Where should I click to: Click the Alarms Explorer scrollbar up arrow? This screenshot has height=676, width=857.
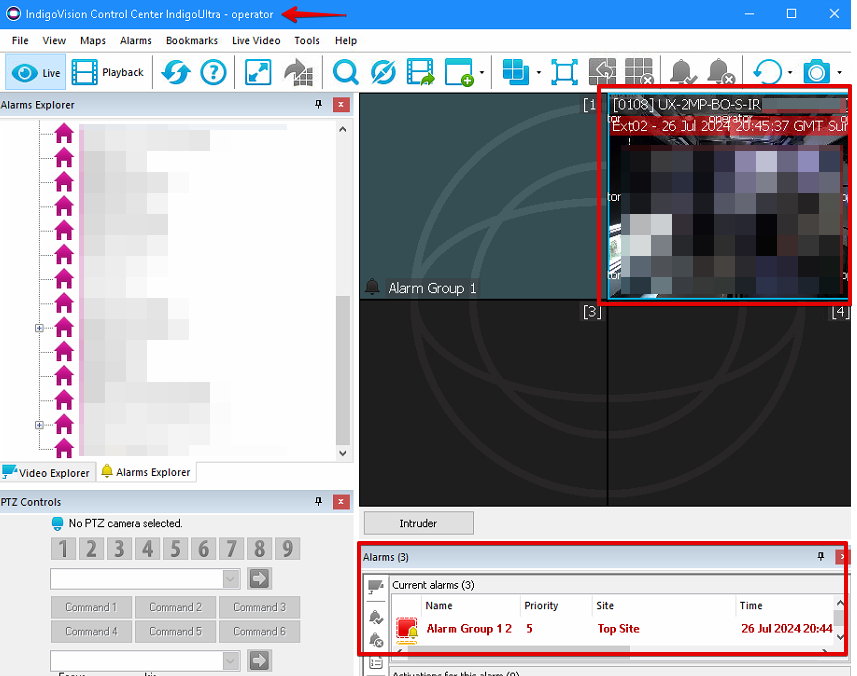click(343, 130)
